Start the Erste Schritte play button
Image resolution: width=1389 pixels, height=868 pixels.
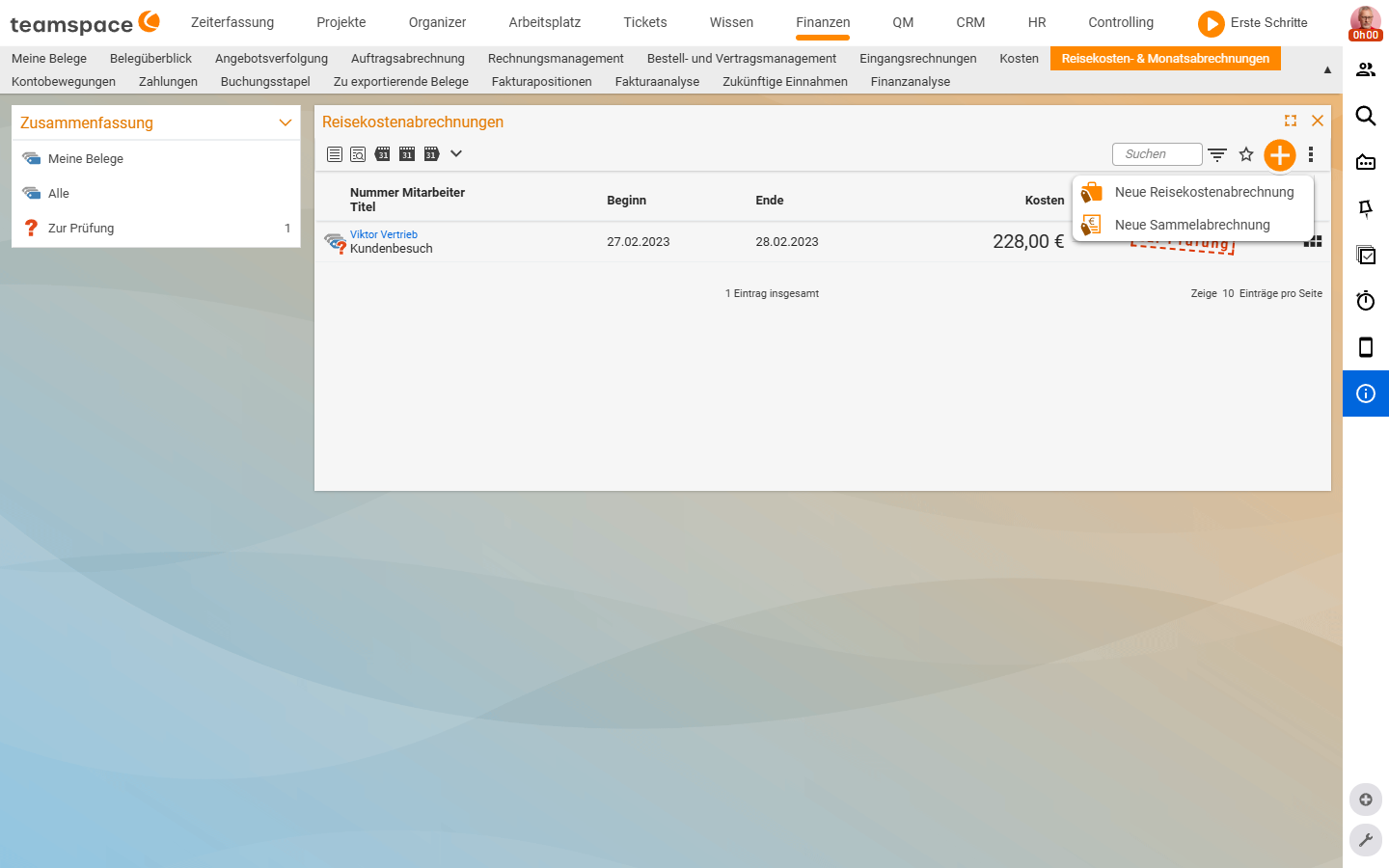point(1212,23)
